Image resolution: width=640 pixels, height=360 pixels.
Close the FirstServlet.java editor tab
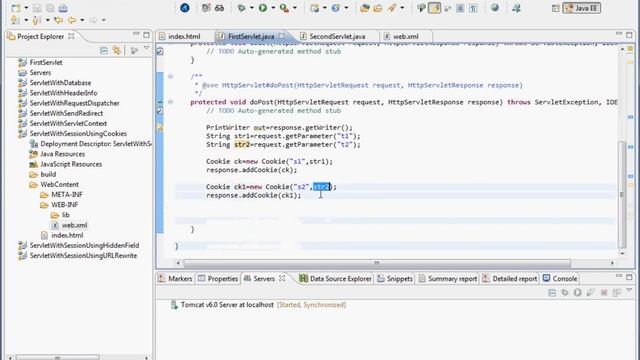click(282, 36)
